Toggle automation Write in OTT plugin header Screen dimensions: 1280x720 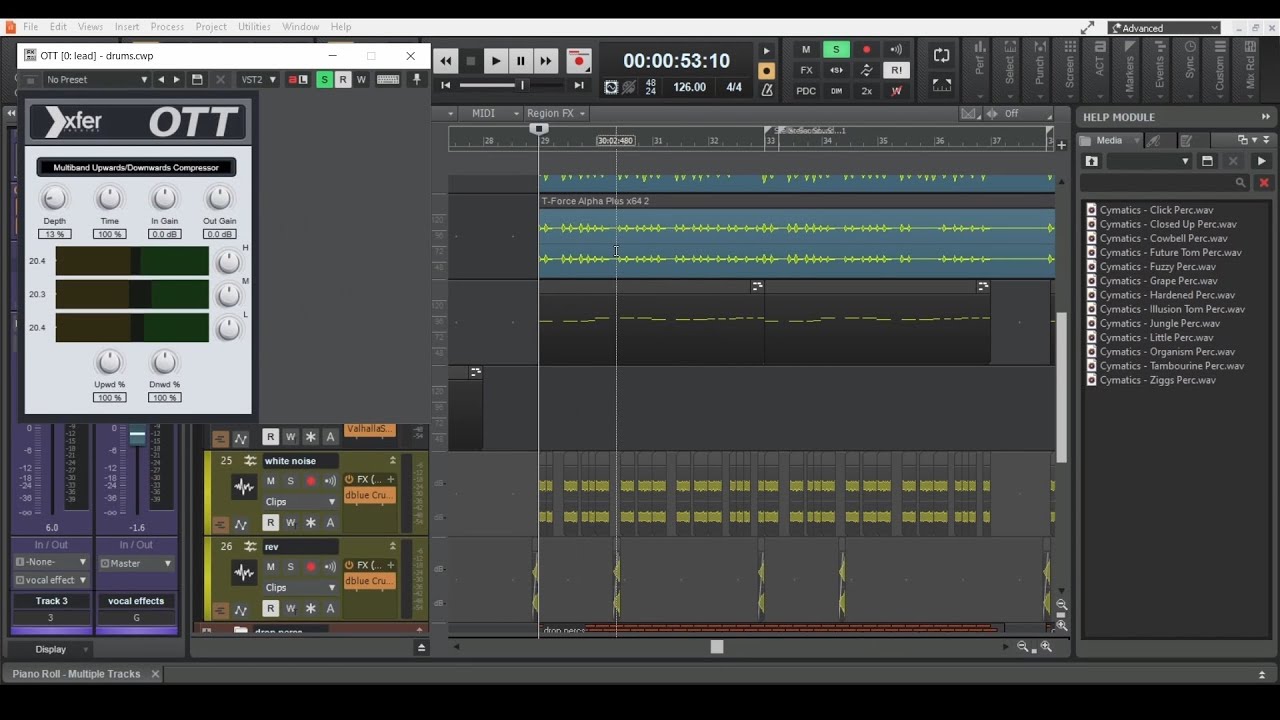[361, 80]
